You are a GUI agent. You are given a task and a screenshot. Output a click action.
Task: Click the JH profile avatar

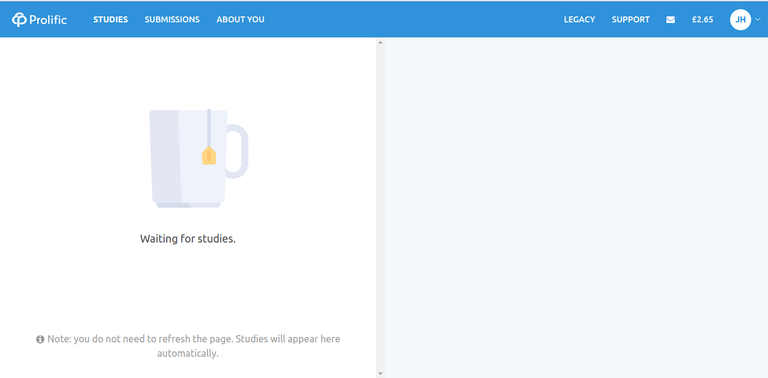[x=740, y=20]
